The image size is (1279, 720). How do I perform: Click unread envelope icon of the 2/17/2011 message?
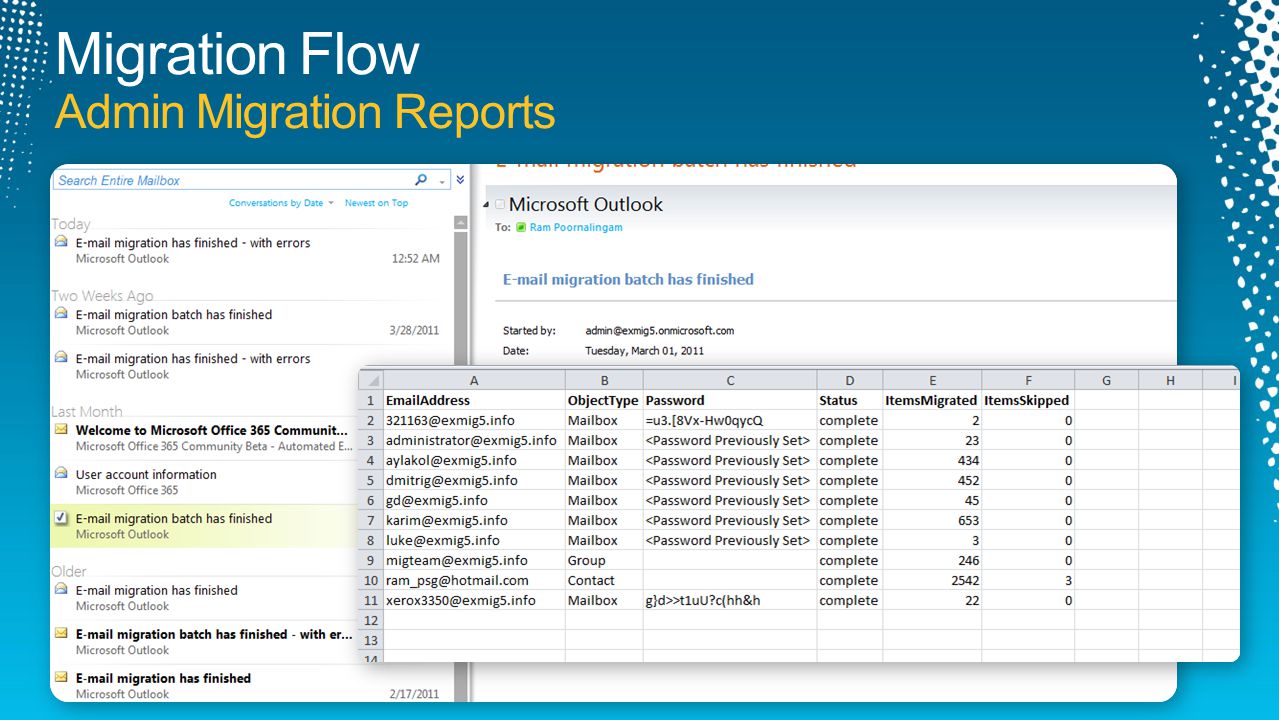pyautogui.click(x=62, y=678)
